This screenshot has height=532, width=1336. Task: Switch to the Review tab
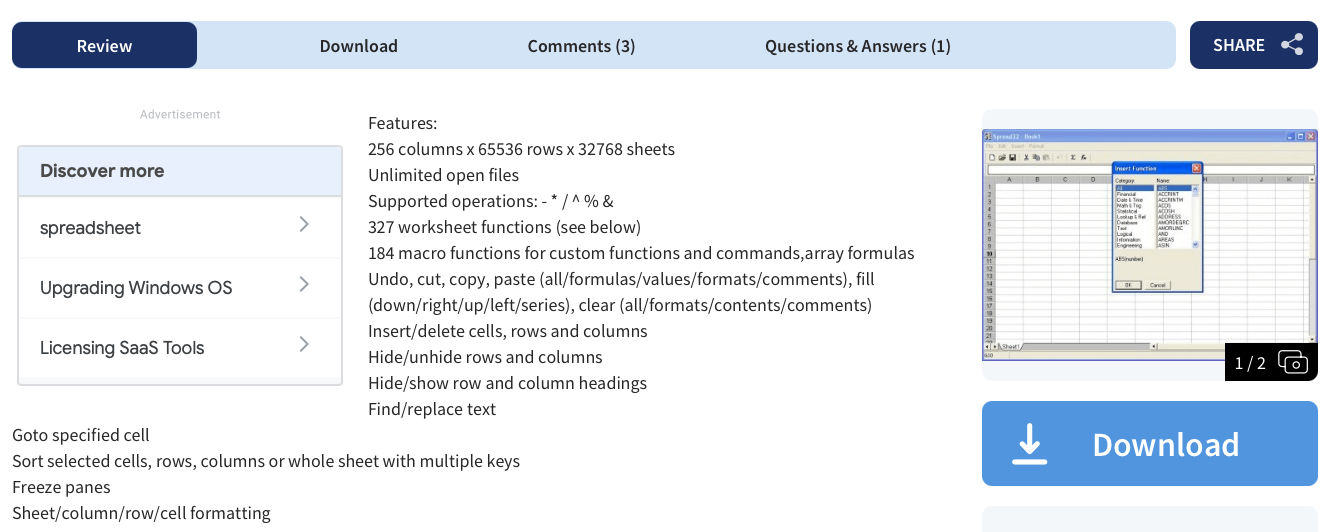pyautogui.click(x=105, y=45)
